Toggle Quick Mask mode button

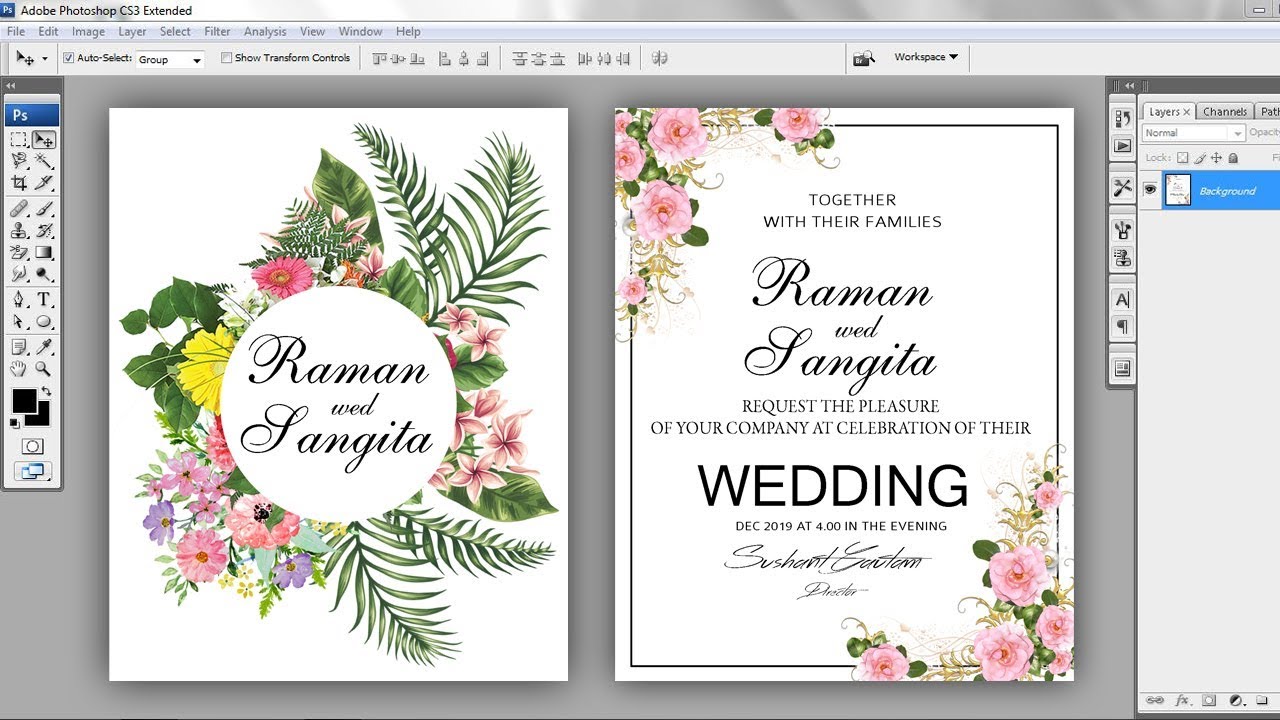[x=32, y=446]
